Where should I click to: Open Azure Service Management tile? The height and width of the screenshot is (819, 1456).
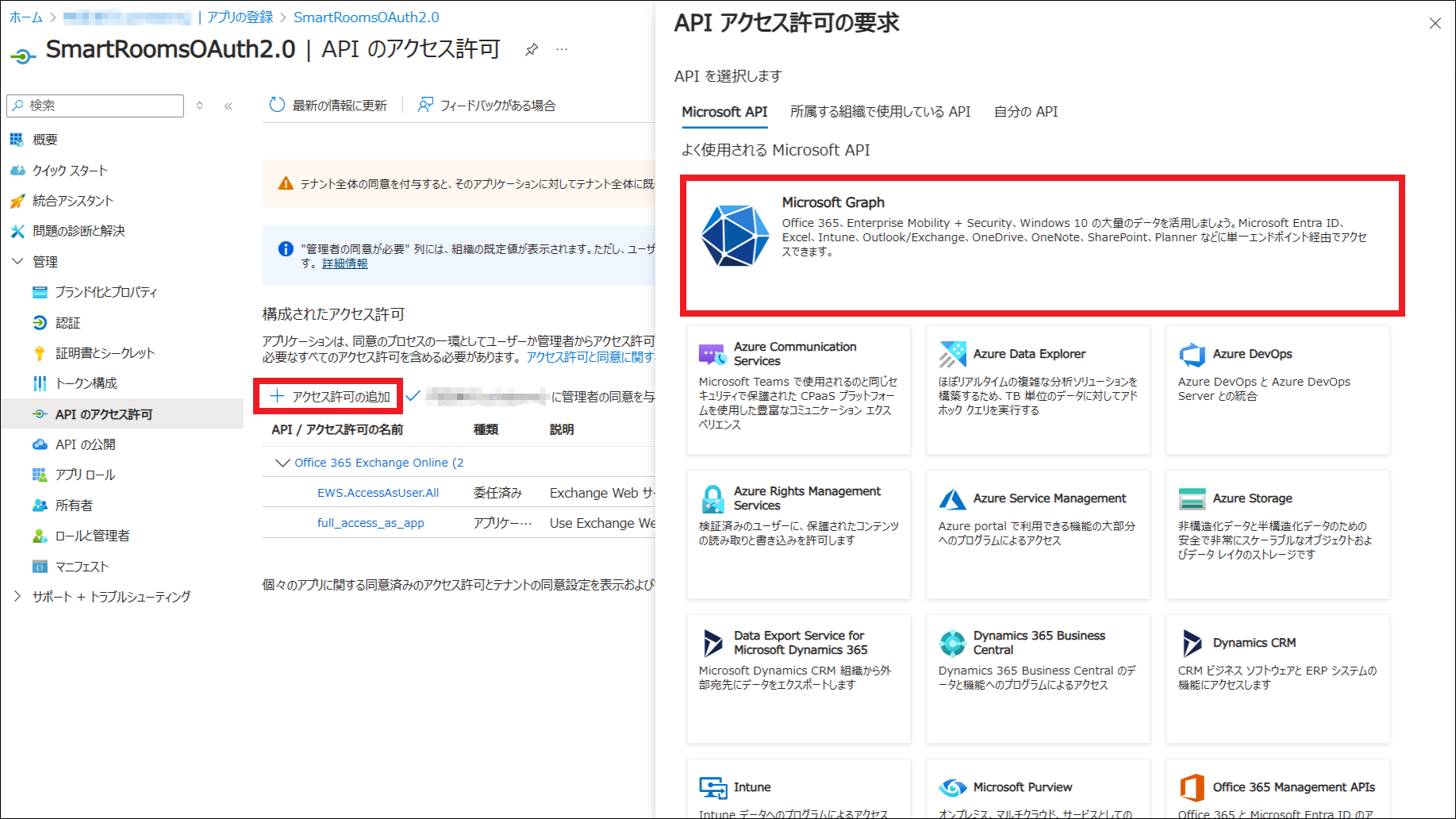pos(1038,534)
